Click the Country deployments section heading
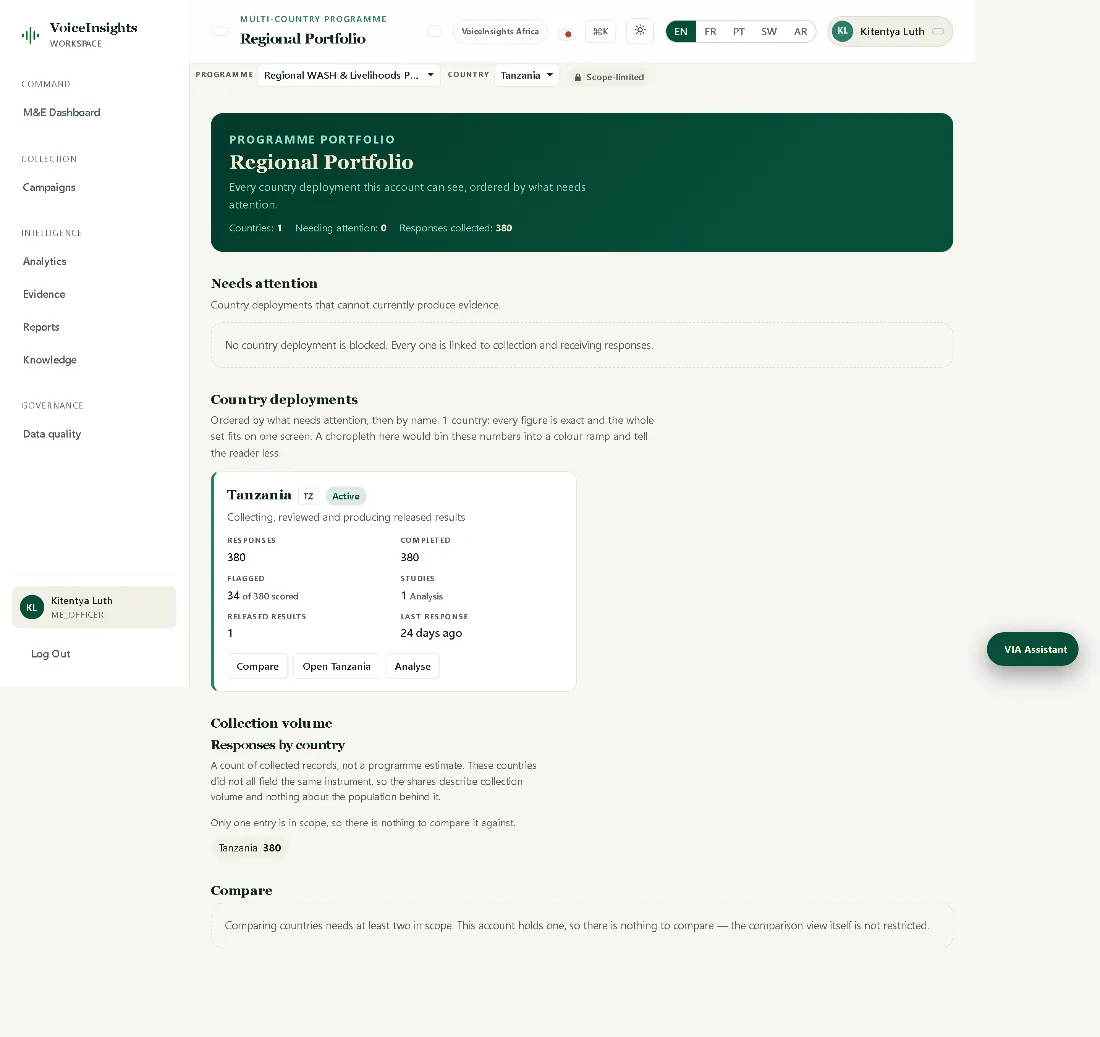This screenshot has width=1100, height=1037. [x=284, y=399]
